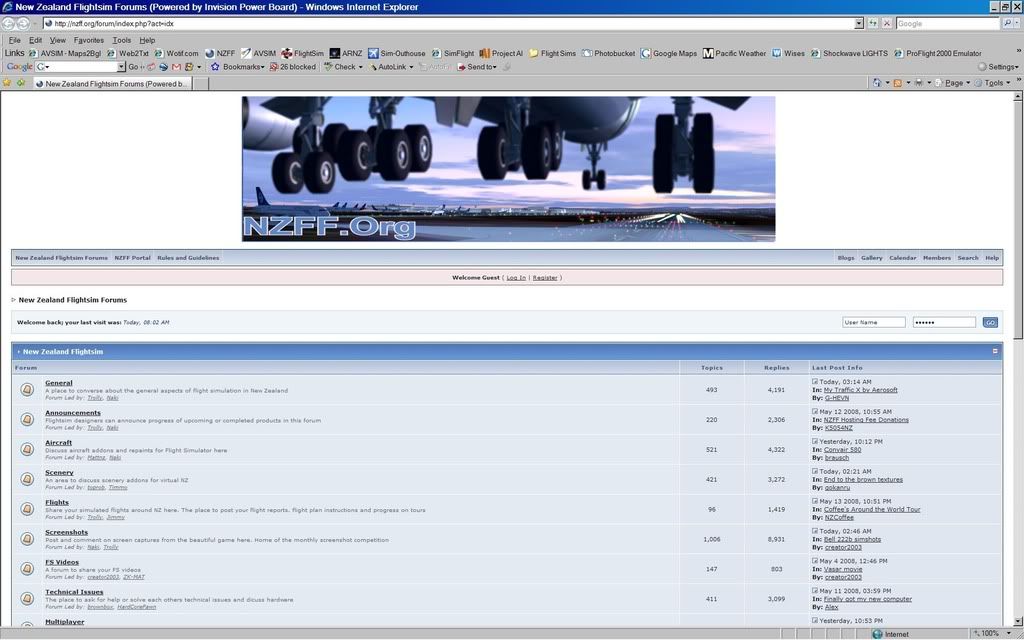Viewport: 1024px width, 640px height.
Task: Open the Tools menu in menu bar
Action: point(122,40)
